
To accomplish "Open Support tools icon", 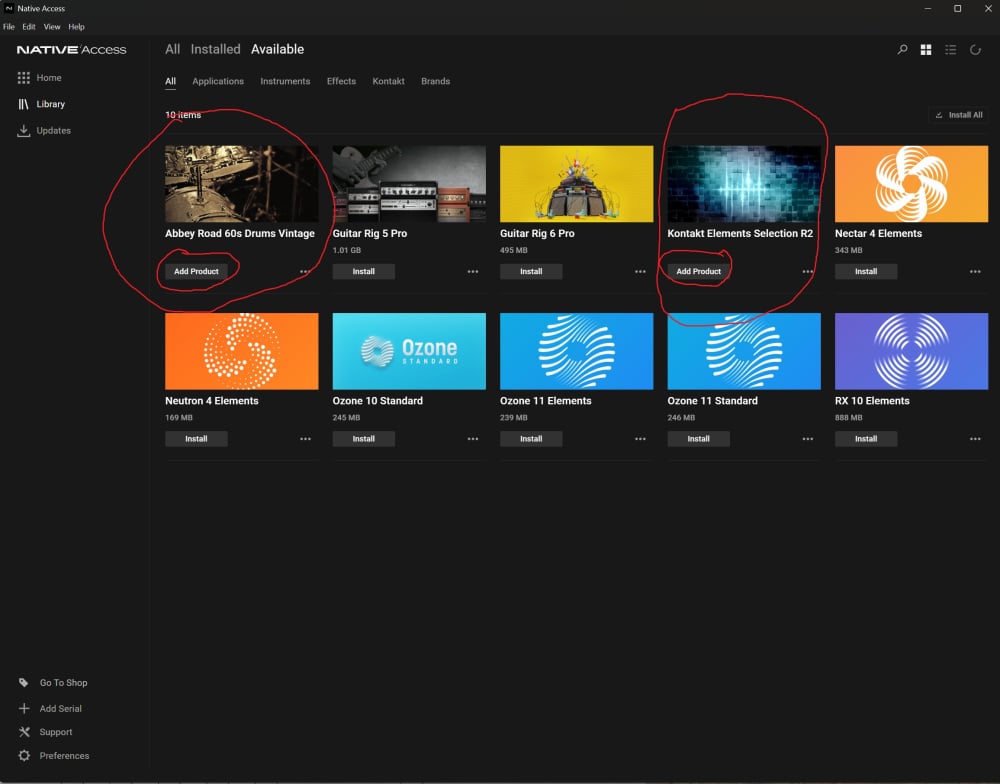I will click(24, 732).
